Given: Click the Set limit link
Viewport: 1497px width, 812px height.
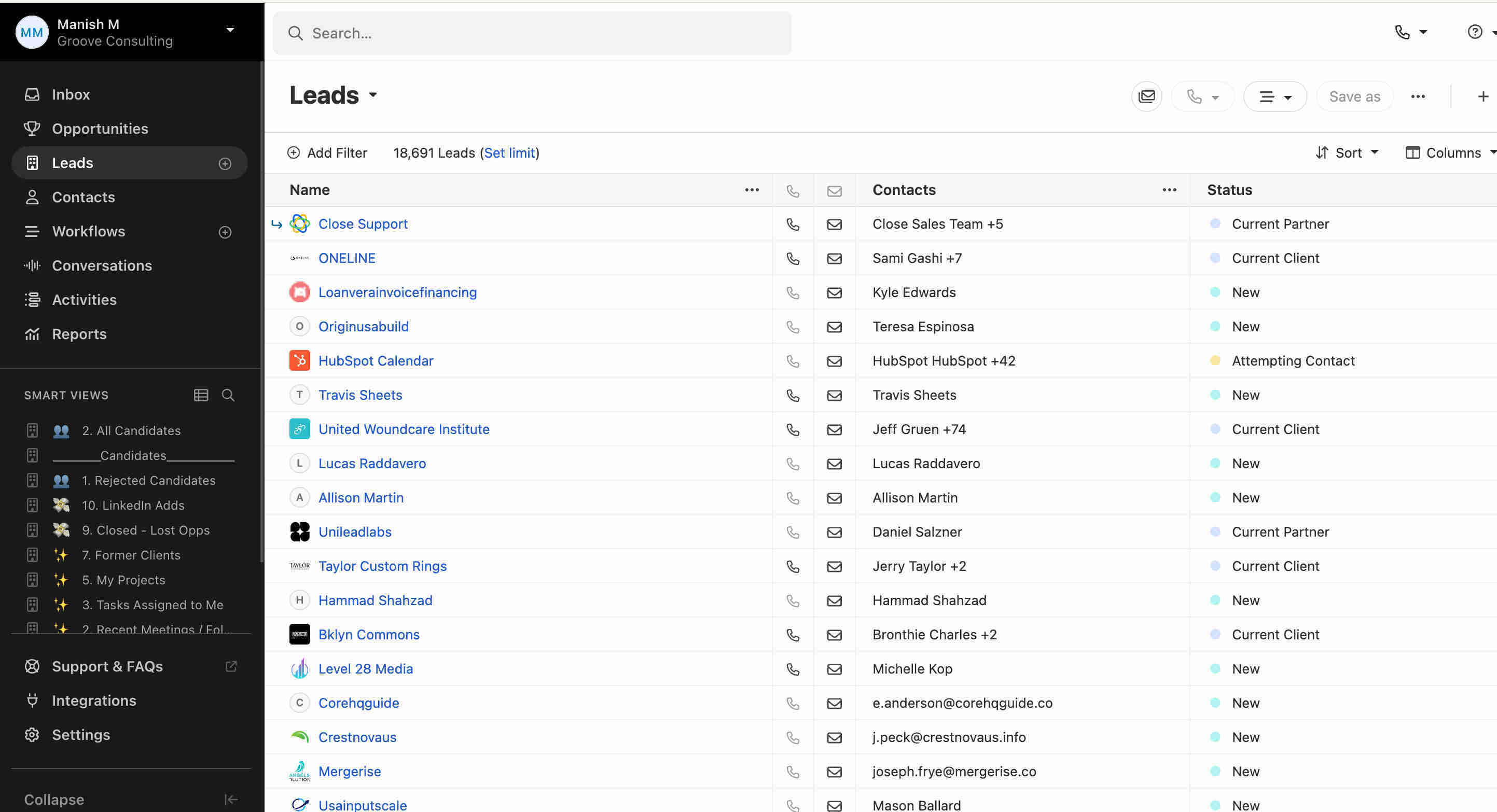Looking at the screenshot, I should coord(509,153).
